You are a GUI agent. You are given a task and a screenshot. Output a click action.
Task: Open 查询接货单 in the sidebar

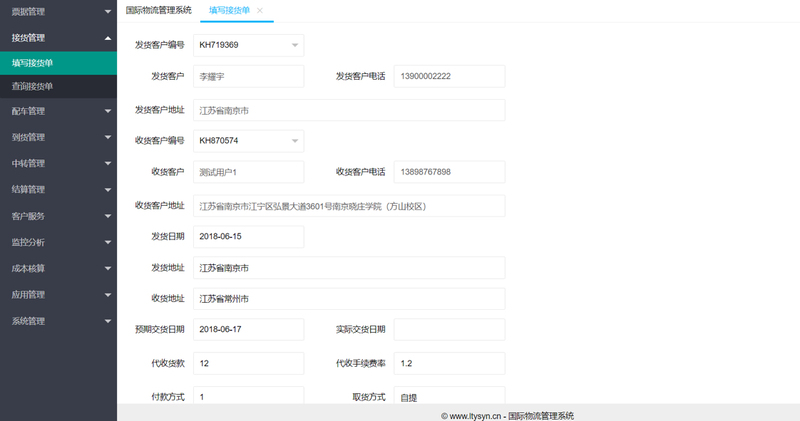[58, 86]
